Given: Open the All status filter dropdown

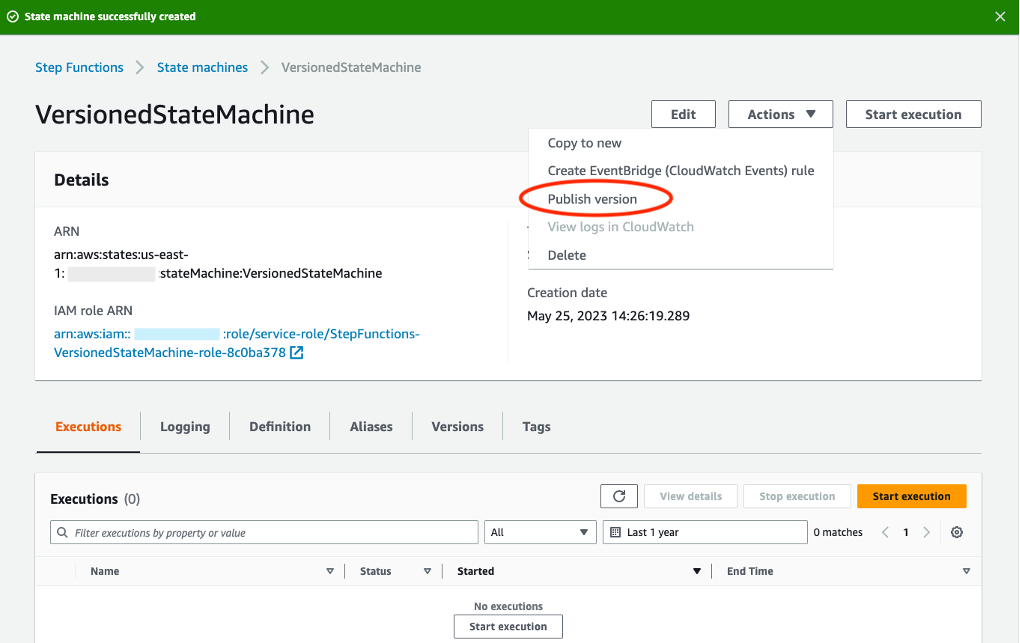Looking at the screenshot, I should [x=540, y=532].
